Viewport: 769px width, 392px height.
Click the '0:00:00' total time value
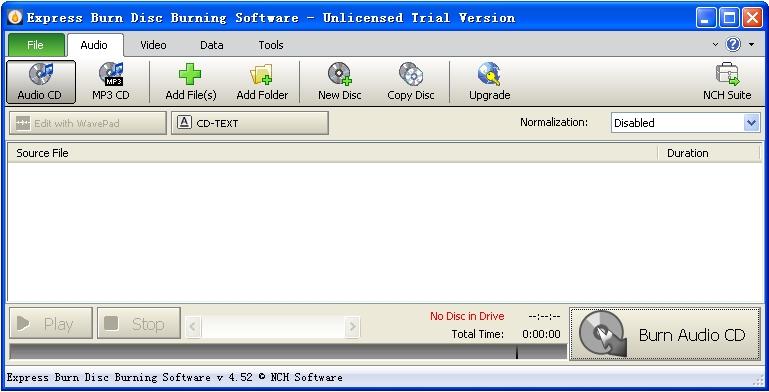541,334
